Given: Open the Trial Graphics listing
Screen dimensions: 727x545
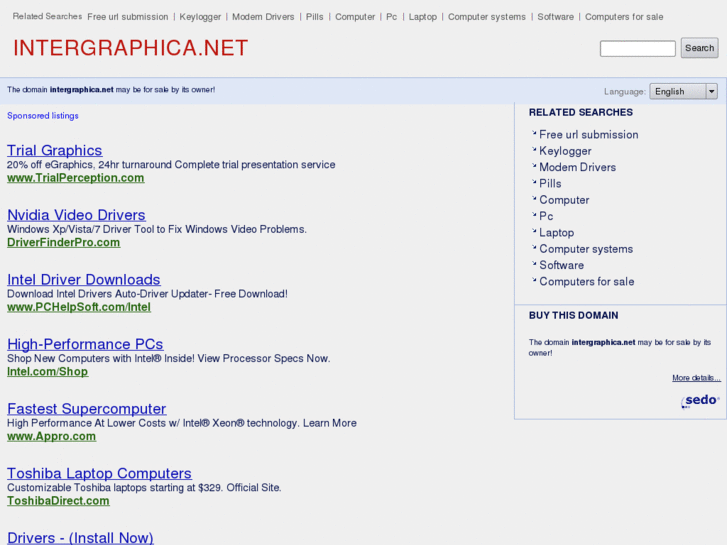Looking at the screenshot, I should click(x=55, y=150).
